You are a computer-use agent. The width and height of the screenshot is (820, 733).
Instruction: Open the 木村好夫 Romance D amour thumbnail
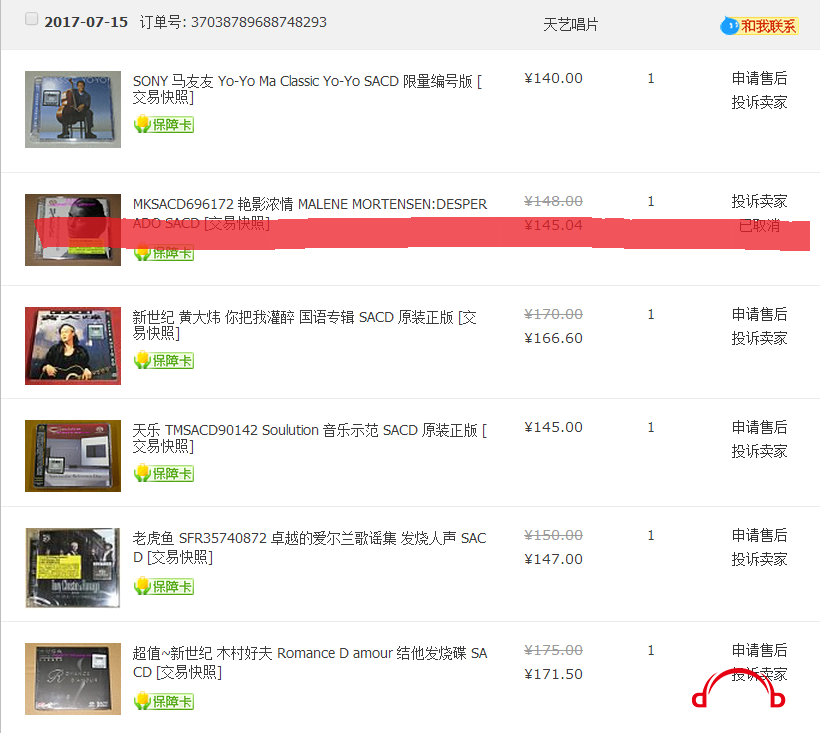click(73, 679)
